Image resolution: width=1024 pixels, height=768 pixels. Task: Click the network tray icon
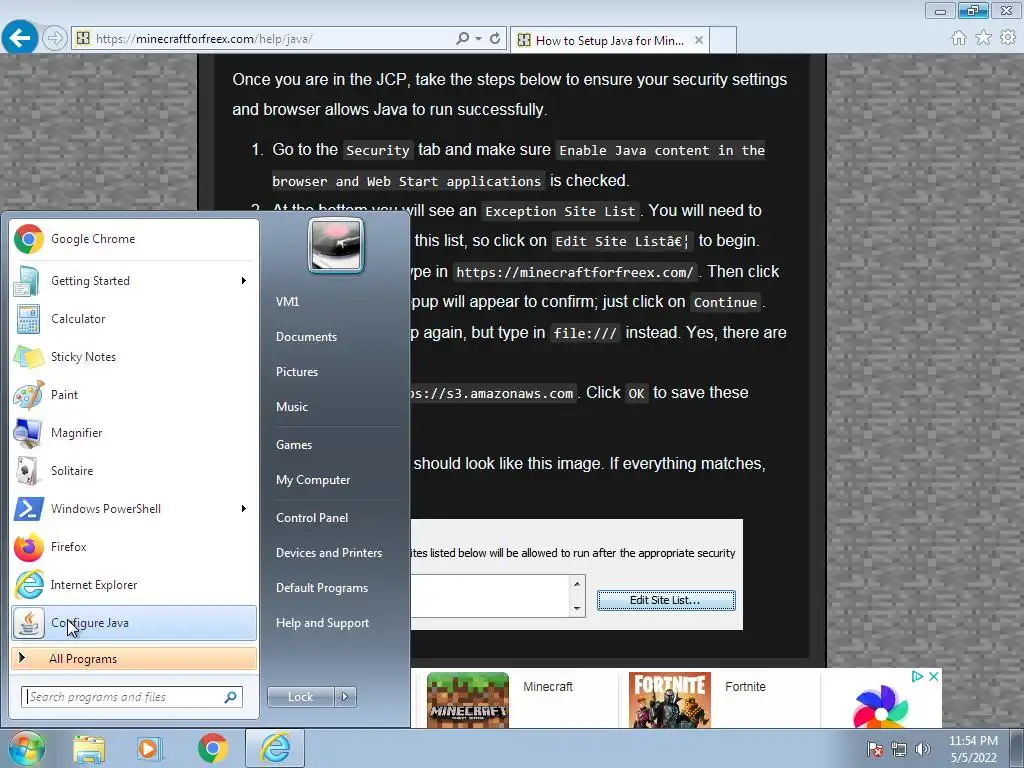click(x=899, y=749)
